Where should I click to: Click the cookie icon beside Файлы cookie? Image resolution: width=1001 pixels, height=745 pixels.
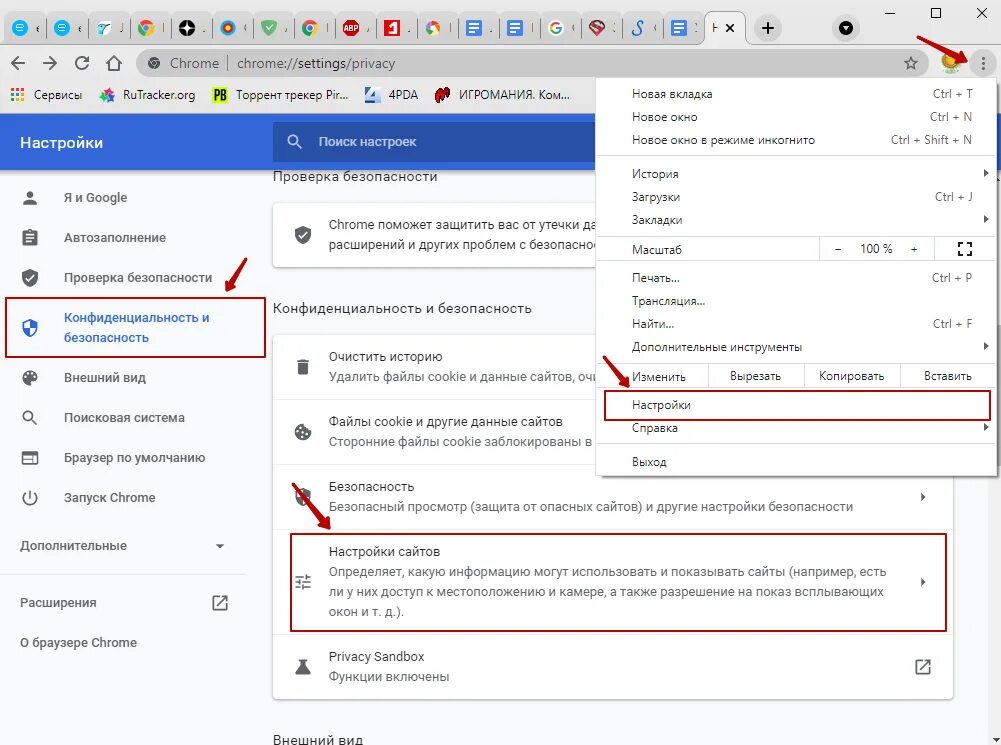tap(303, 432)
